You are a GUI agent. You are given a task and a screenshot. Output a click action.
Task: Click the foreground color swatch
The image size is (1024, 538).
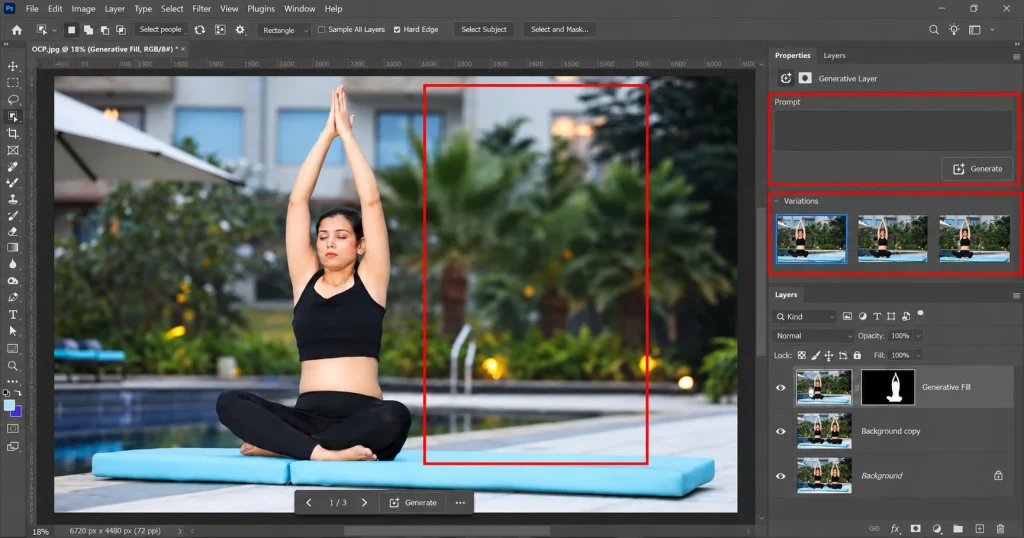[9, 405]
